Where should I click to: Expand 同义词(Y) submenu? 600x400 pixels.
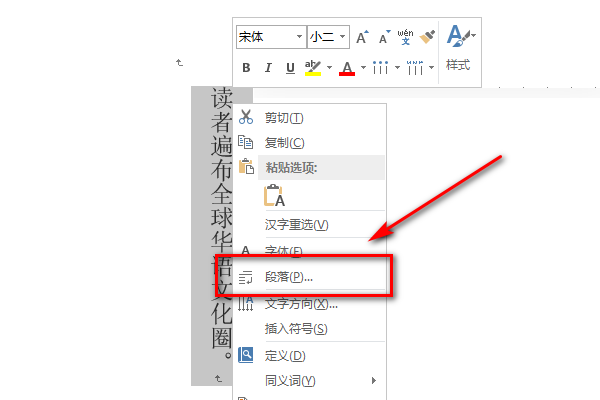coord(309,380)
